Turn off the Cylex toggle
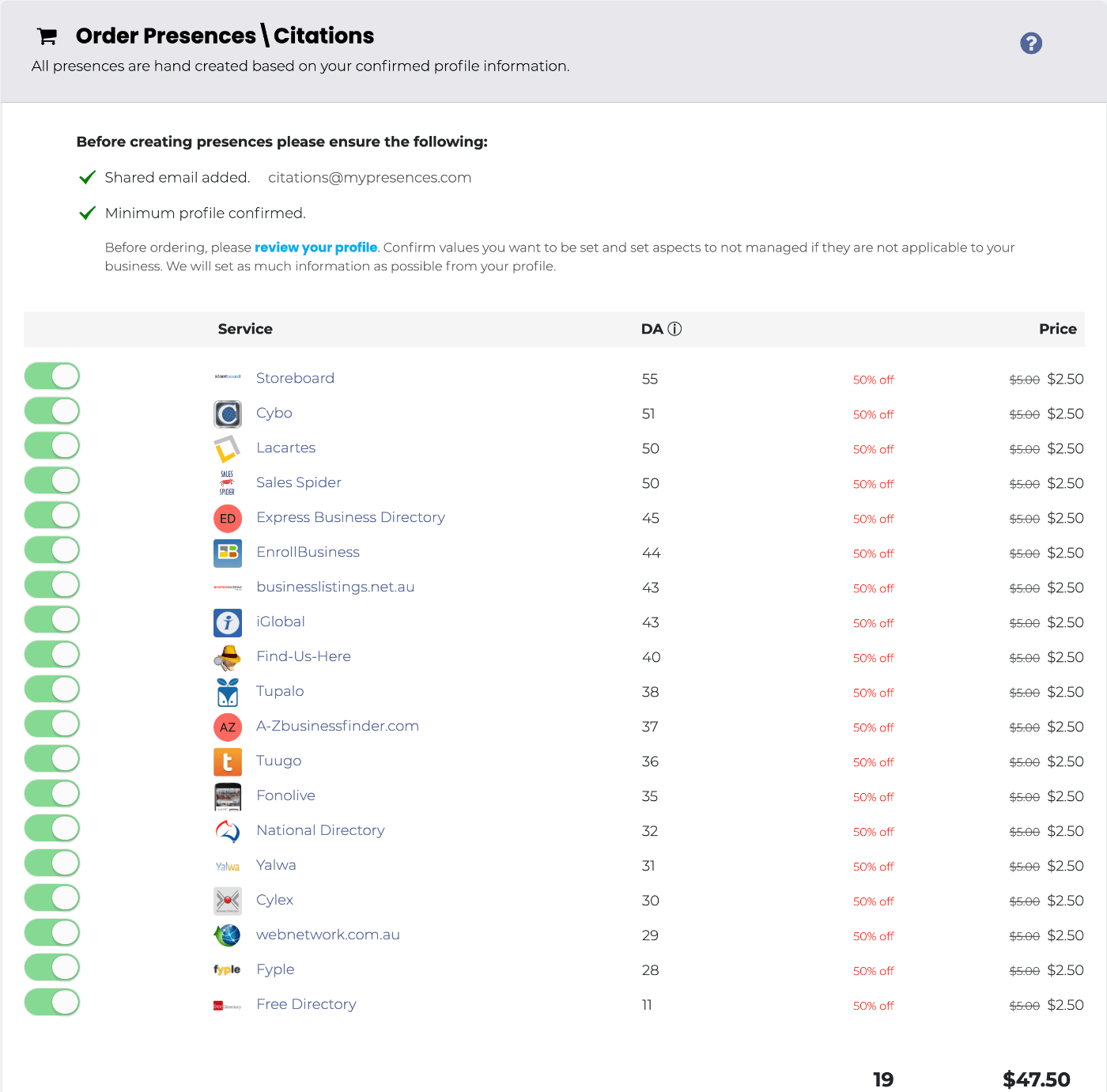1107x1092 pixels. tap(52, 898)
